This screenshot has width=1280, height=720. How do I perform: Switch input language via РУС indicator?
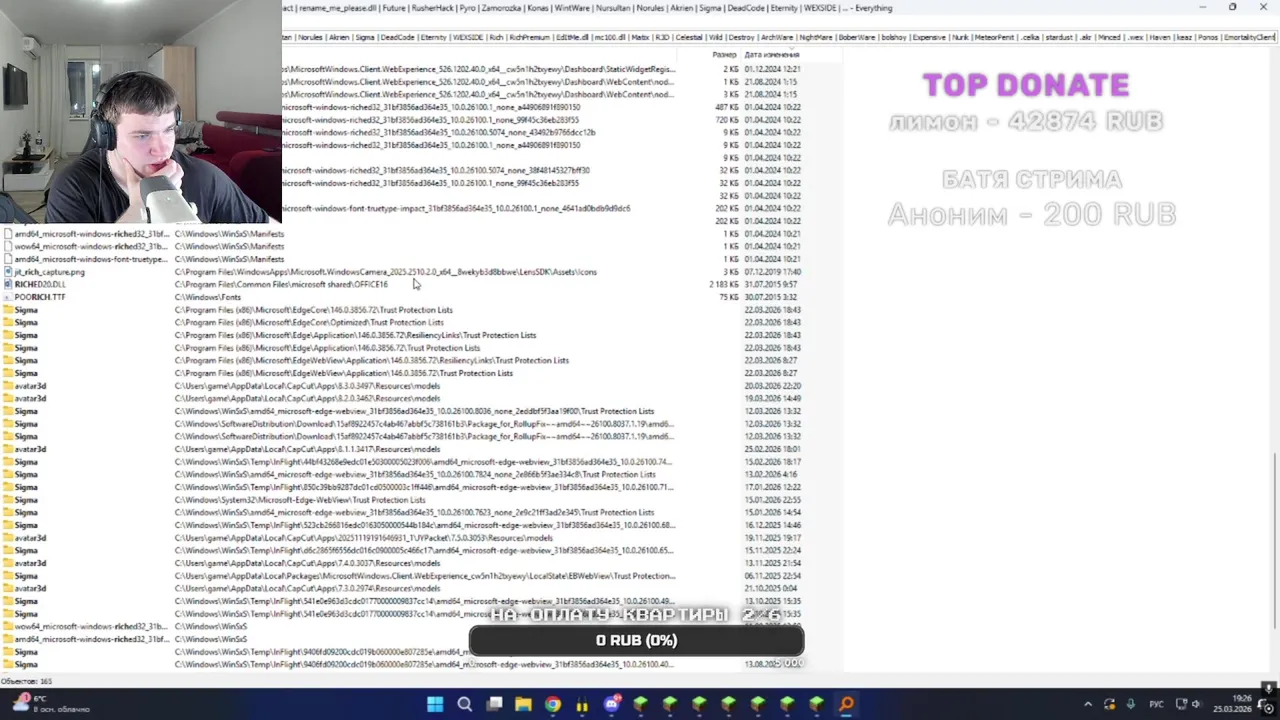click(x=1157, y=704)
